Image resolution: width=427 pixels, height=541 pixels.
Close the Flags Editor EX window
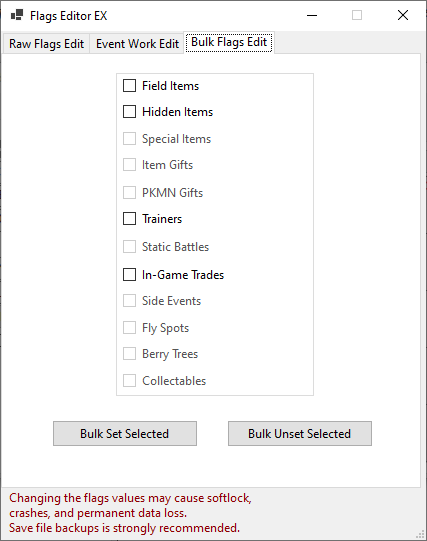[x=403, y=16]
